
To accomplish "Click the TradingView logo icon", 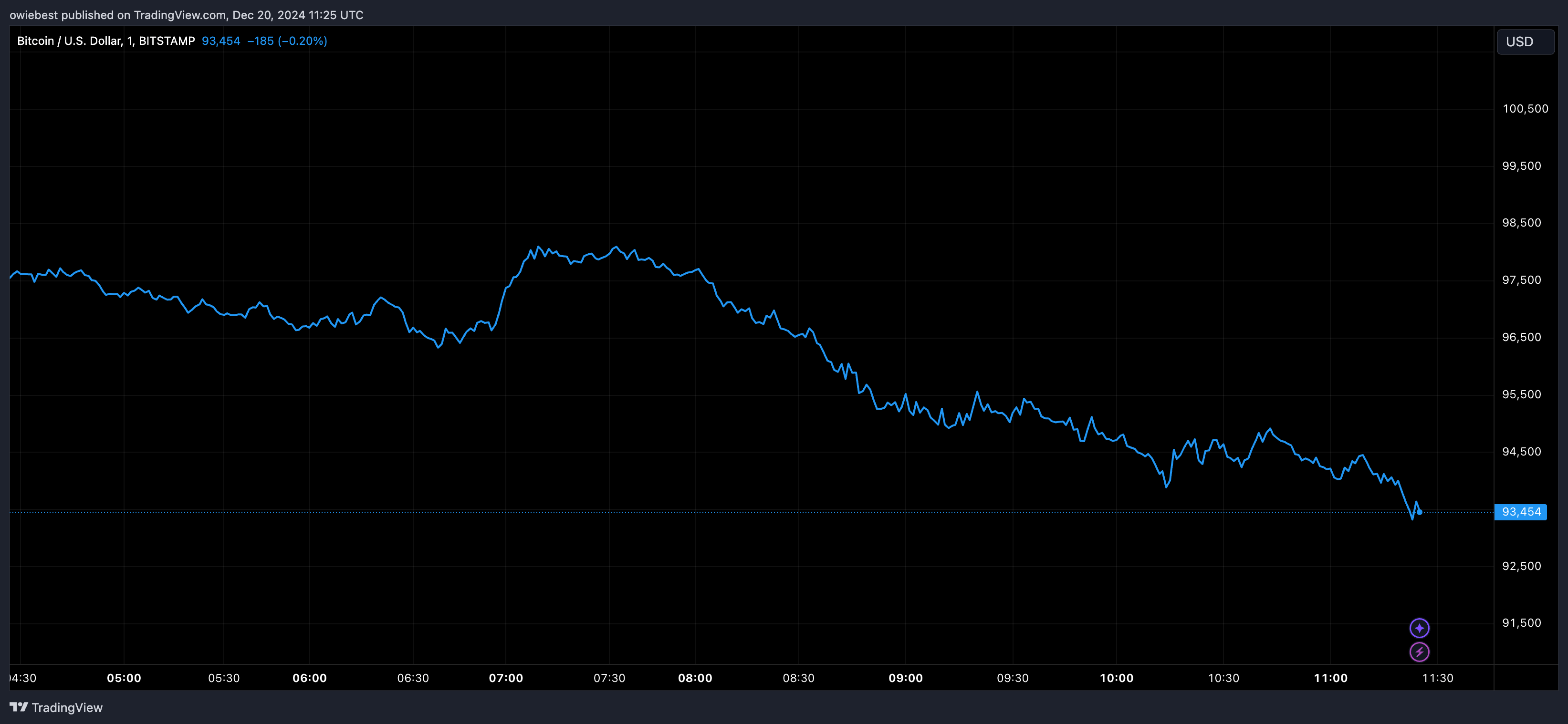I will pyautogui.click(x=19, y=707).
